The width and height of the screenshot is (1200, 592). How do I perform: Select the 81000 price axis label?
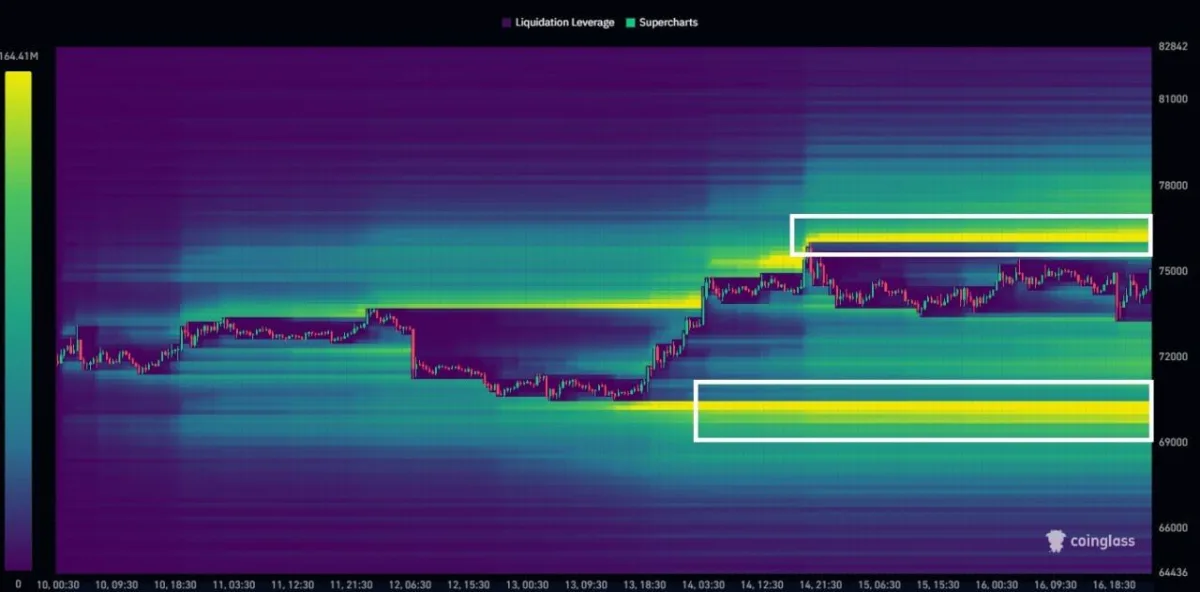point(1174,99)
